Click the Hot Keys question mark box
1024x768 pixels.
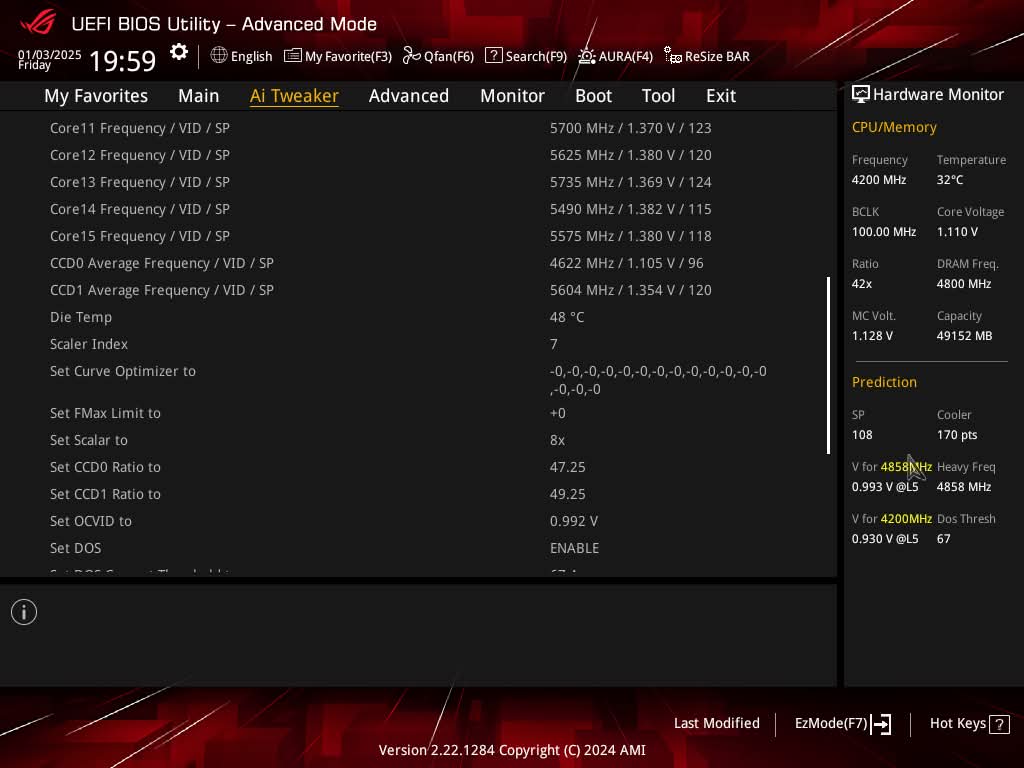coord(999,724)
